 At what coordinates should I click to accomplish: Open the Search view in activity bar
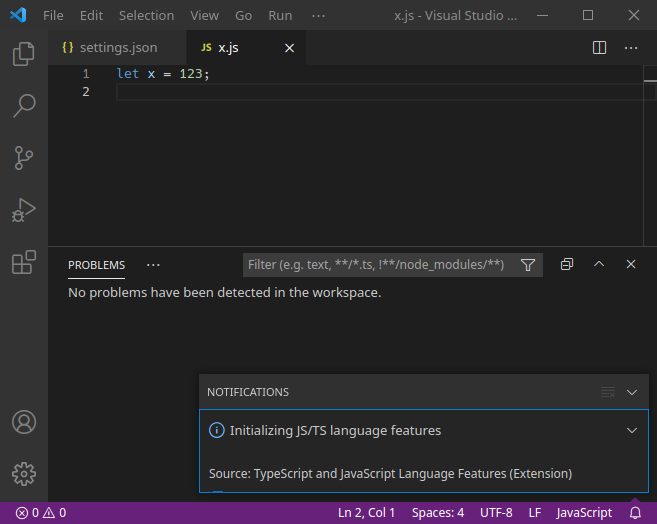pos(23,106)
